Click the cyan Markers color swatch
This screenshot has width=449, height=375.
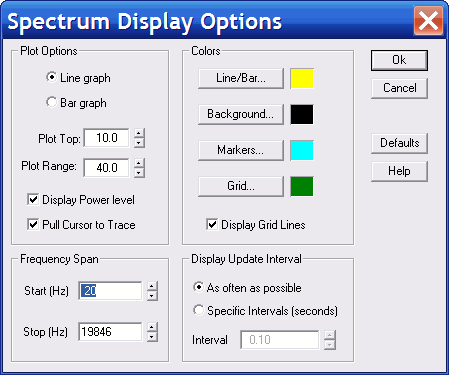302,150
